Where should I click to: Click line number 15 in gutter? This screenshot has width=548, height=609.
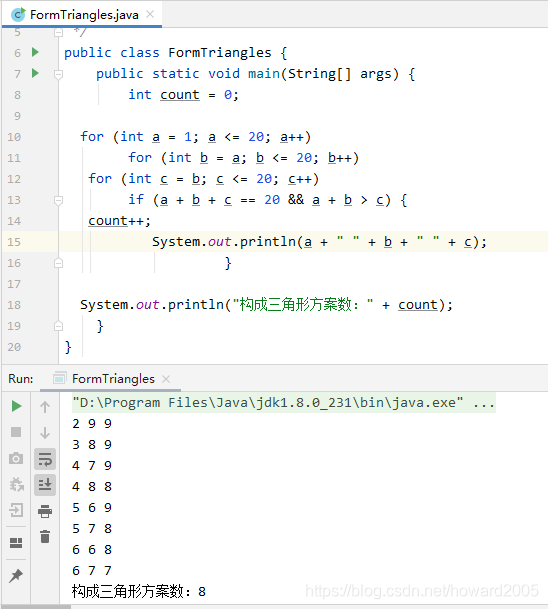[14, 242]
